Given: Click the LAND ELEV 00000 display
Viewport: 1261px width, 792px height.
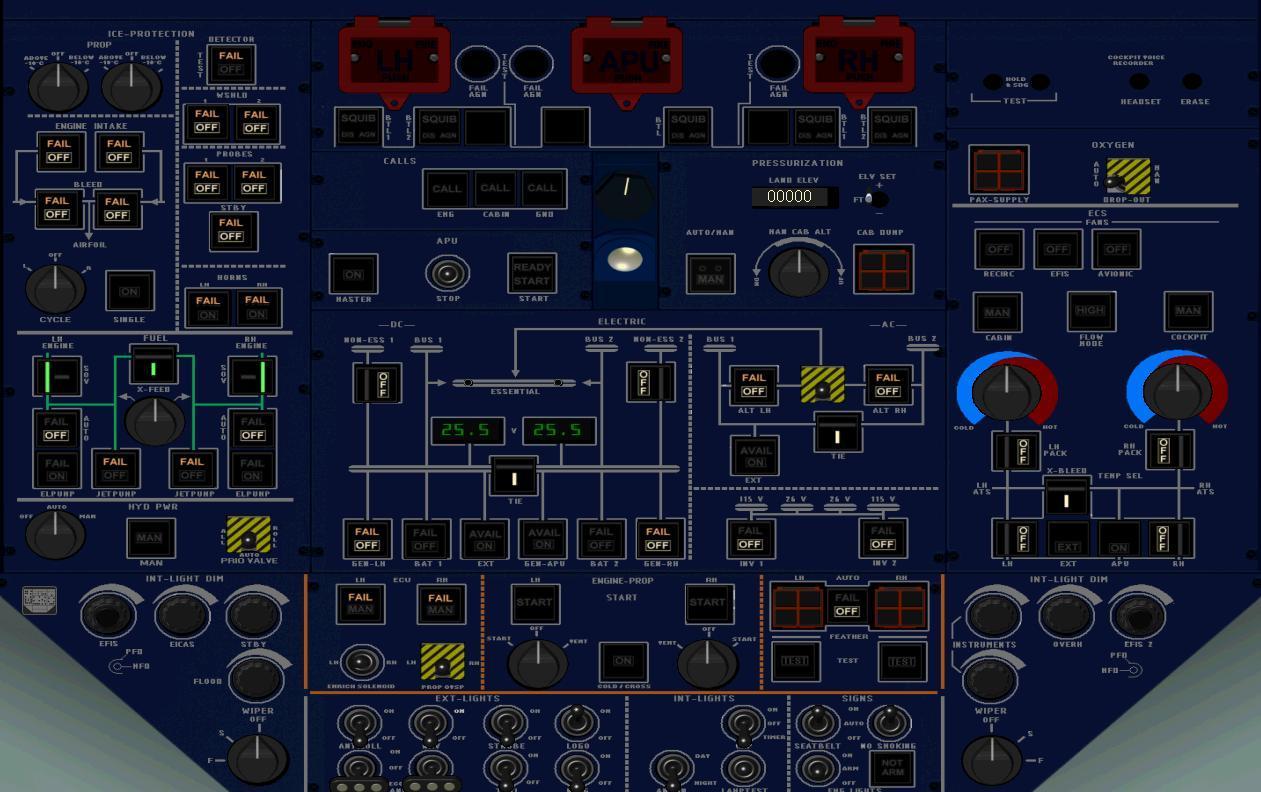Looking at the screenshot, I should 796,197.
